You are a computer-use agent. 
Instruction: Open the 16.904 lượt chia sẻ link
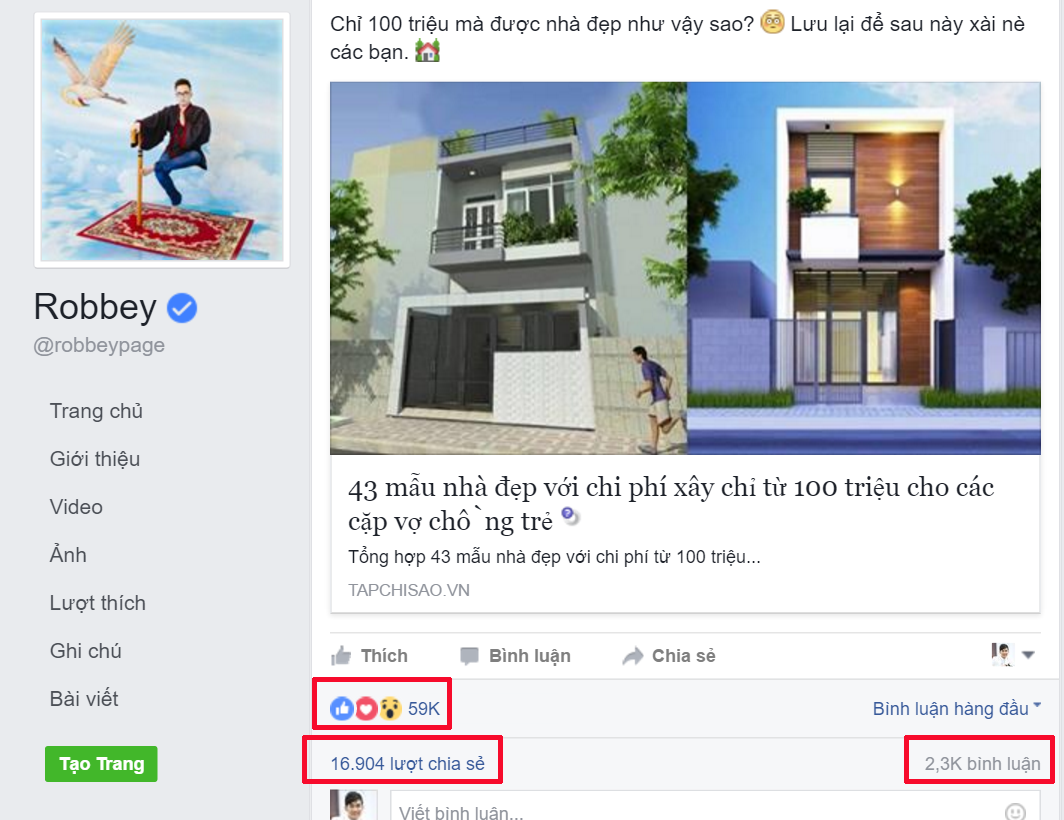point(407,764)
